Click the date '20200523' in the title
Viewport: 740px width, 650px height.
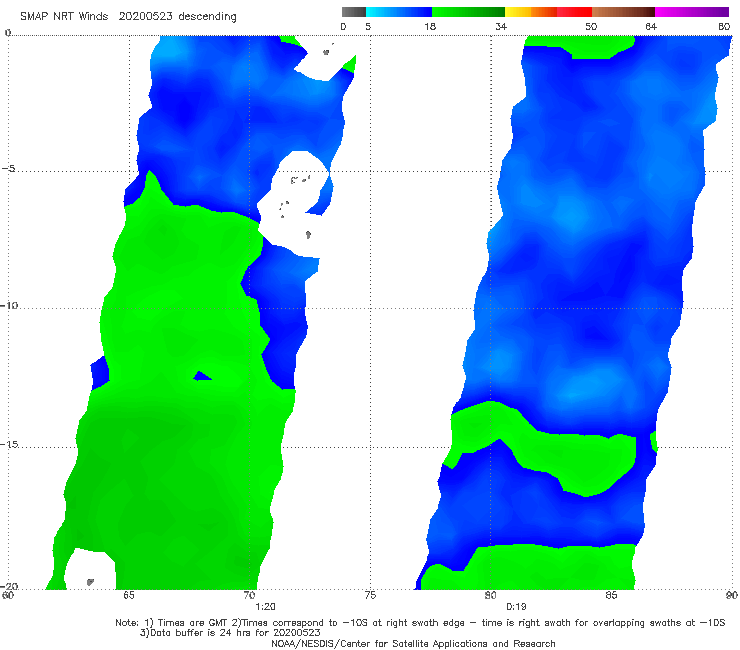point(145,16)
